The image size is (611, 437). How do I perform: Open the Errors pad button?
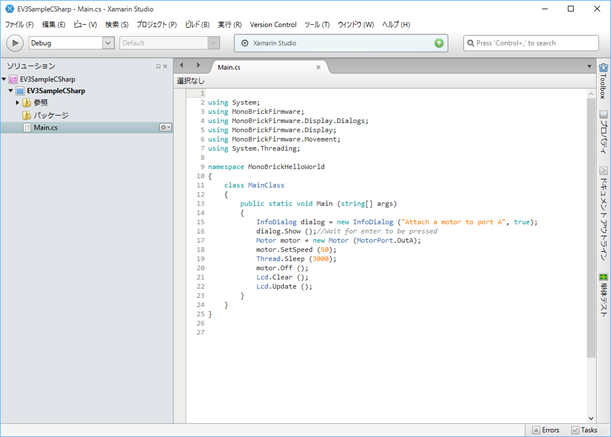(545, 429)
